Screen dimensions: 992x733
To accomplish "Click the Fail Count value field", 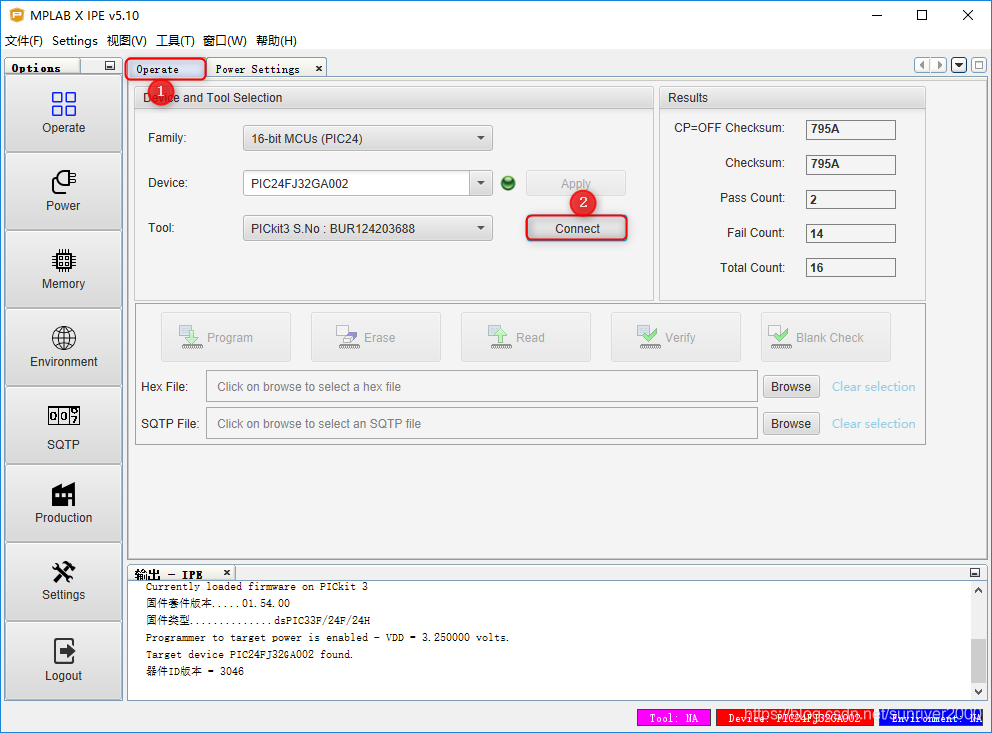I will pyautogui.click(x=850, y=233).
